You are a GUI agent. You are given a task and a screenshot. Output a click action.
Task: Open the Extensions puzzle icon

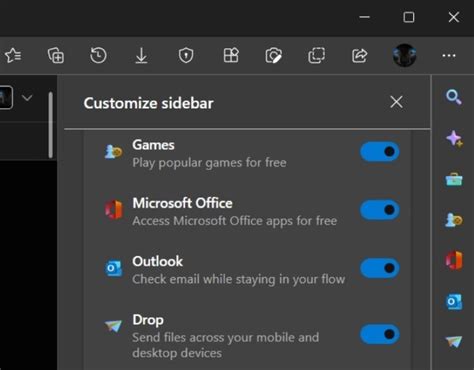(x=231, y=55)
